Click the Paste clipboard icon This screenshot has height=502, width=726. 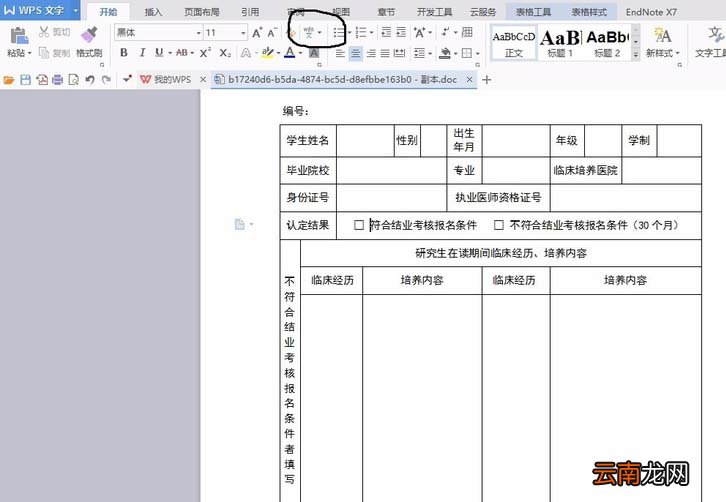(x=19, y=35)
